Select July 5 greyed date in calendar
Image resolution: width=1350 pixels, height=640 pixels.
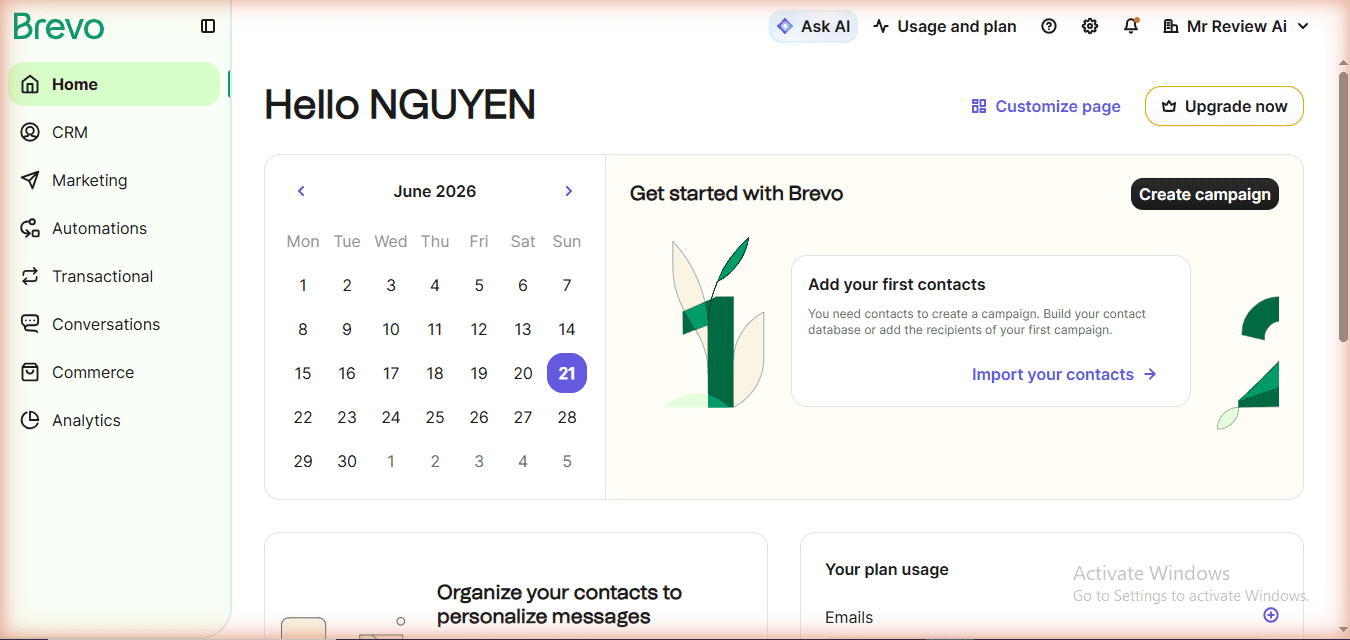pos(567,461)
